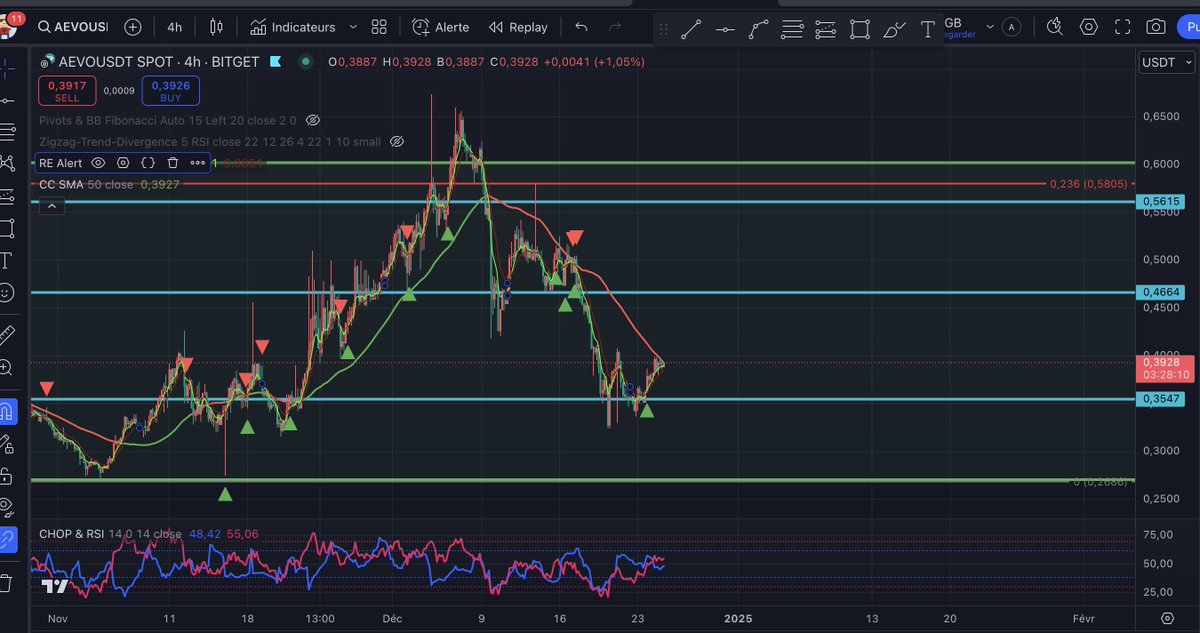Open the candlestick chart type menu

(x=217, y=27)
